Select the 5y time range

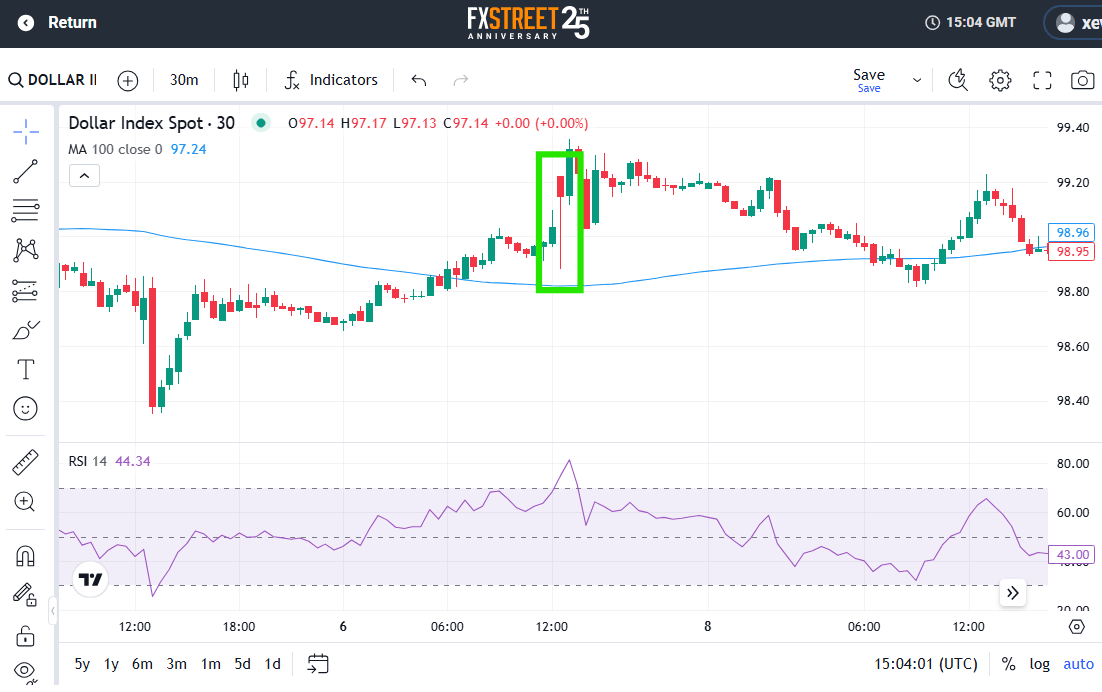coord(82,664)
